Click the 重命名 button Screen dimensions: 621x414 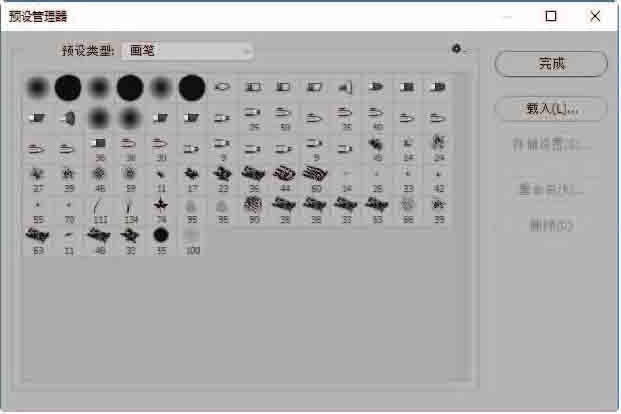pos(551,189)
